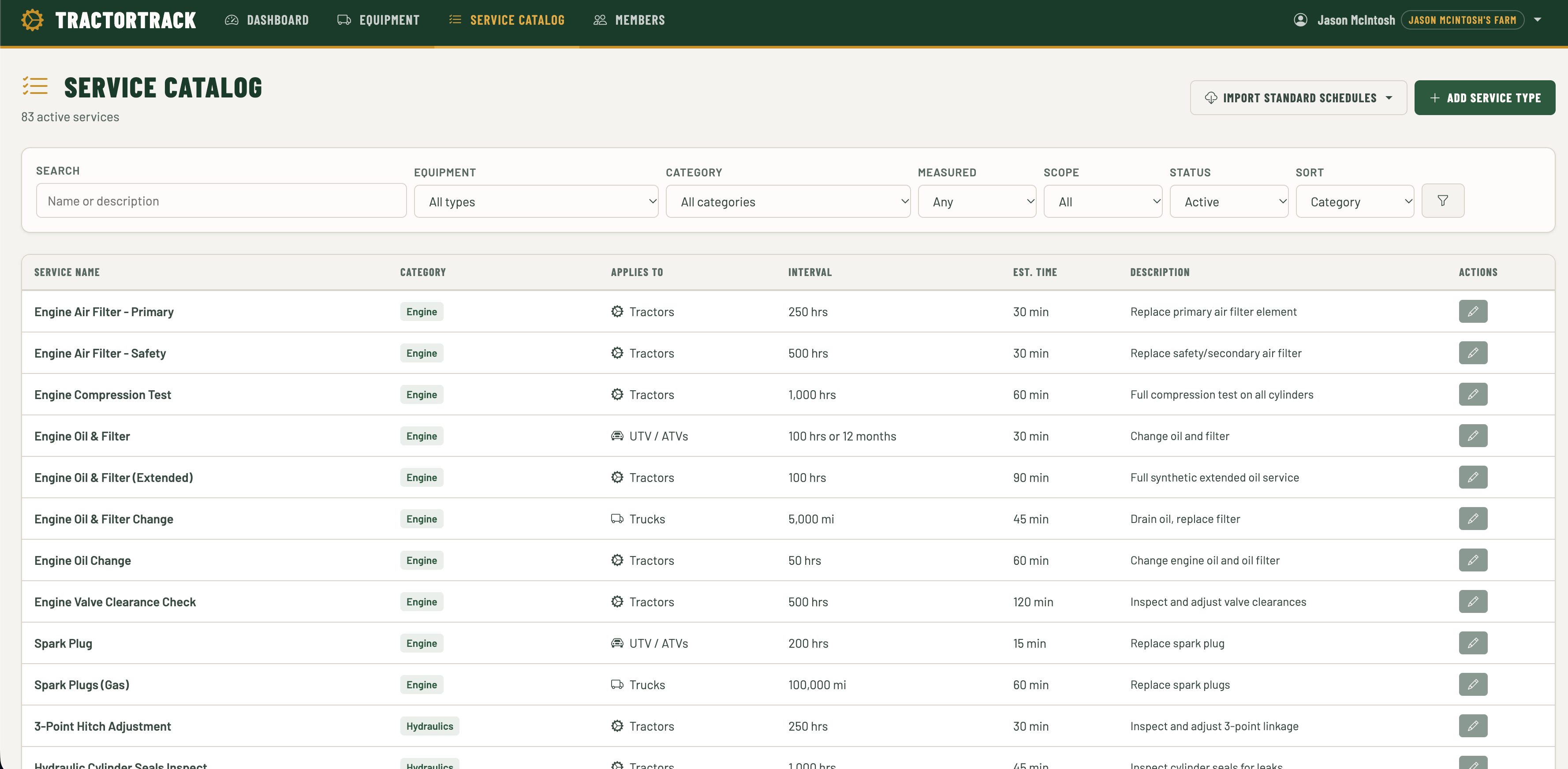This screenshot has height=769, width=1568.
Task: Open the Members nav tab
Action: pos(629,20)
